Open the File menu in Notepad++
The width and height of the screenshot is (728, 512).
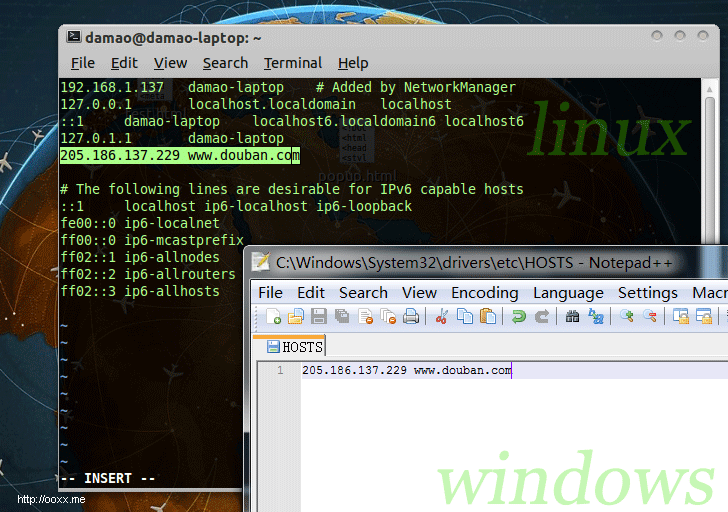pos(270,292)
